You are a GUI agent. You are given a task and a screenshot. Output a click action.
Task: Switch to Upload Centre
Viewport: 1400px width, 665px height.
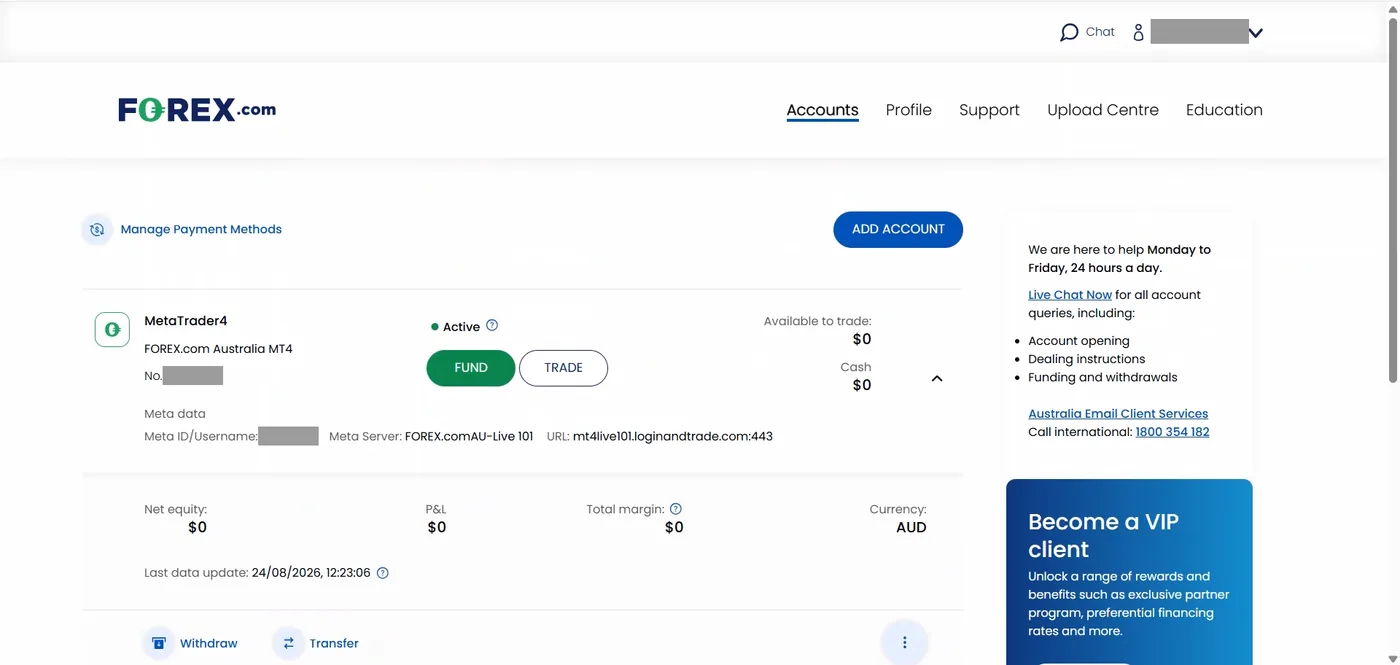[x=1102, y=110]
